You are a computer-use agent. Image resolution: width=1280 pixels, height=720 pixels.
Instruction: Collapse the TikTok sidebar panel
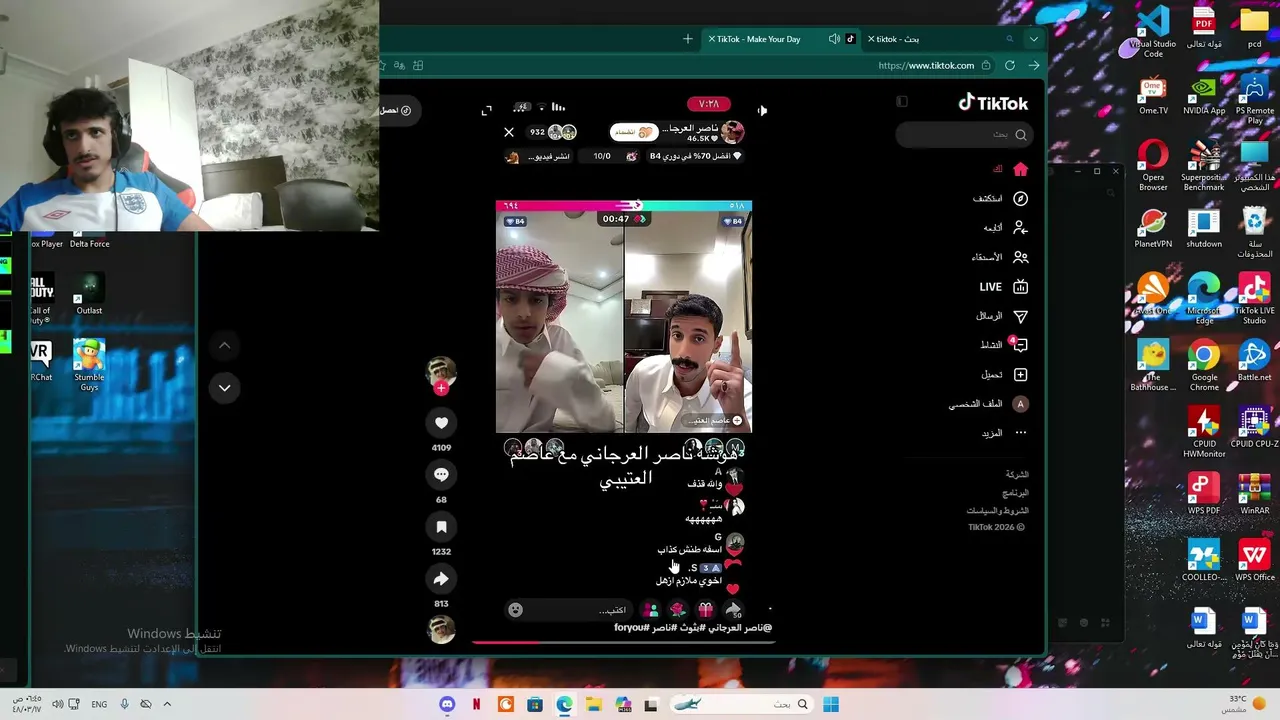902,101
